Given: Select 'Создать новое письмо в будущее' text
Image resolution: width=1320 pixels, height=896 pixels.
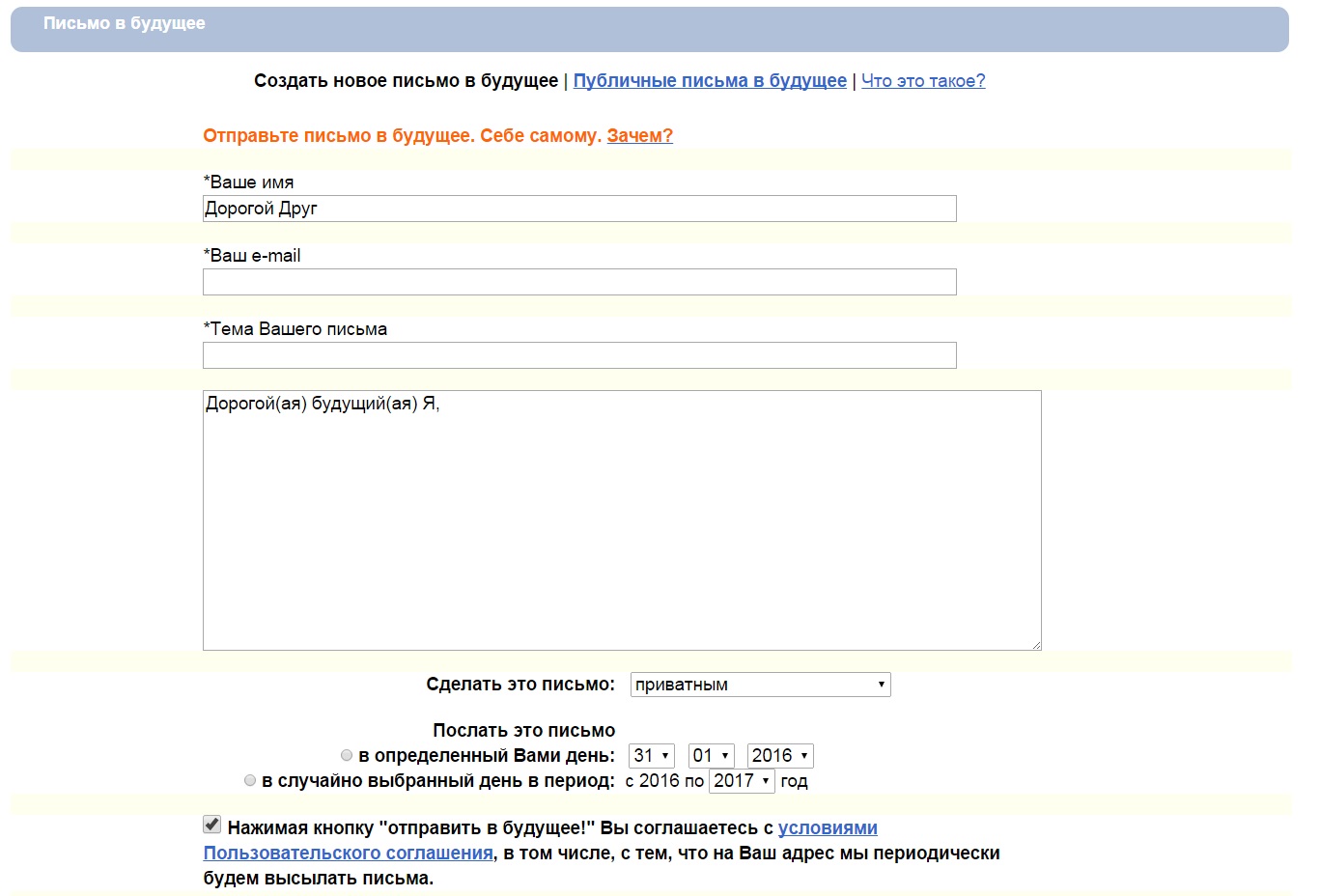Looking at the screenshot, I should pyautogui.click(x=406, y=81).
